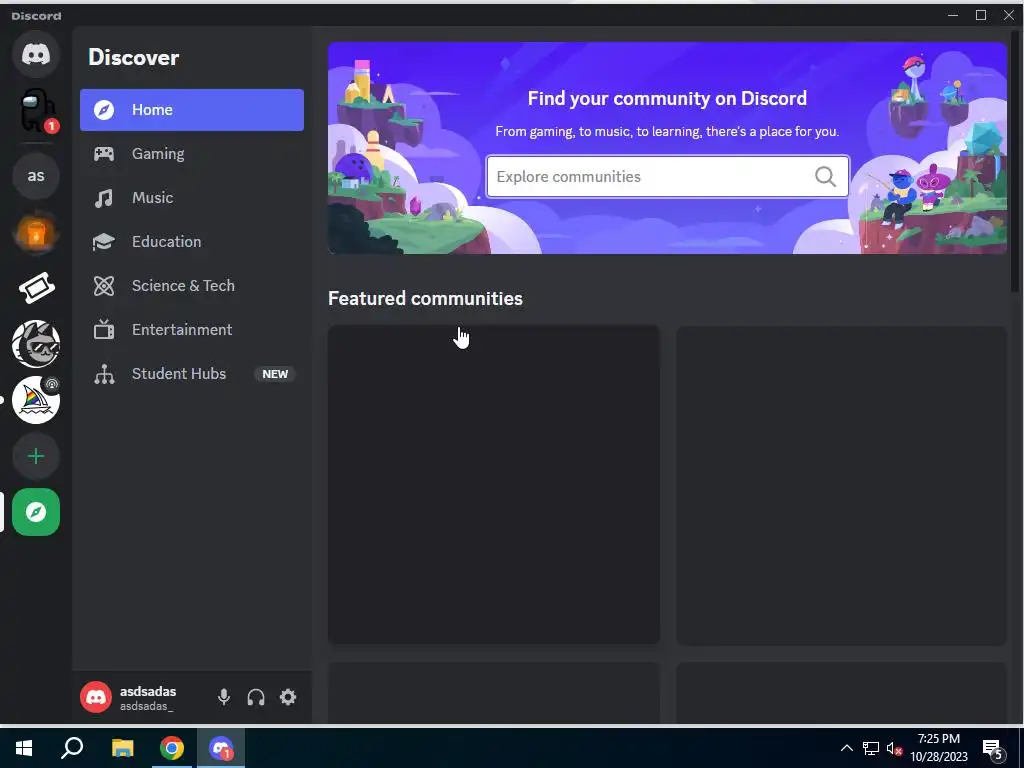Screen dimensions: 1024x768
Task: Open the ticket server icon
Action: tap(36, 288)
